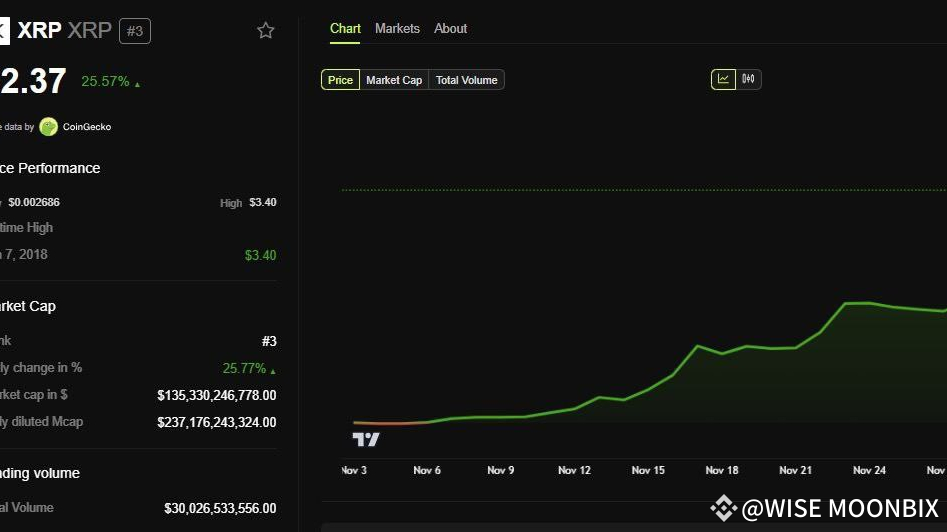Click the Nov 9 date axis label
Image resolution: width=947 pixels, height=532 pixels.
tap(501, 470)
